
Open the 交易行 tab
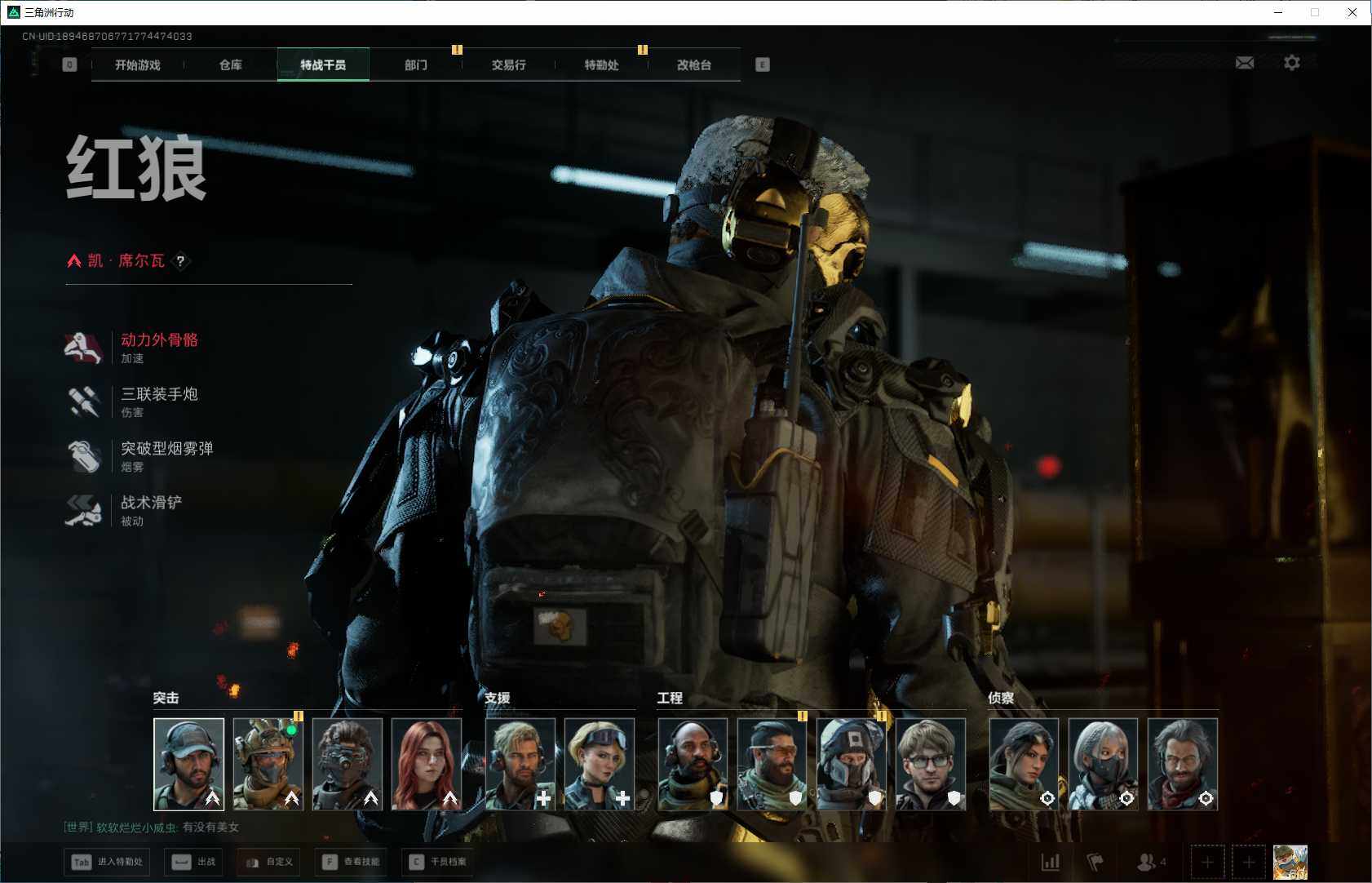pos(509,64)
